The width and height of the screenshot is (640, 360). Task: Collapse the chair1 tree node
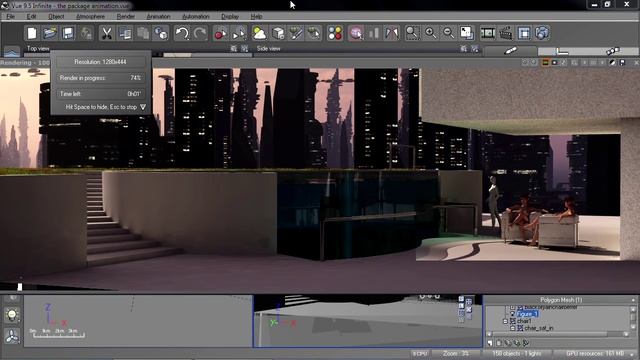(x=505, y=321)
